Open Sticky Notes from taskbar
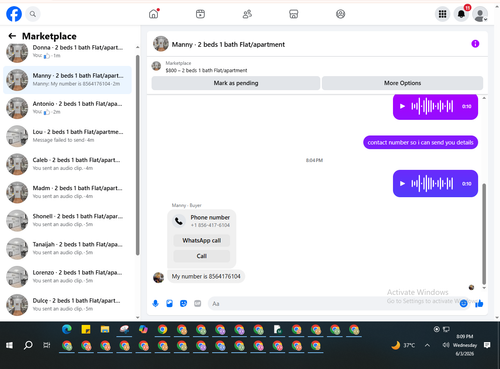500x369 pixels. click(x=86, y=329)
